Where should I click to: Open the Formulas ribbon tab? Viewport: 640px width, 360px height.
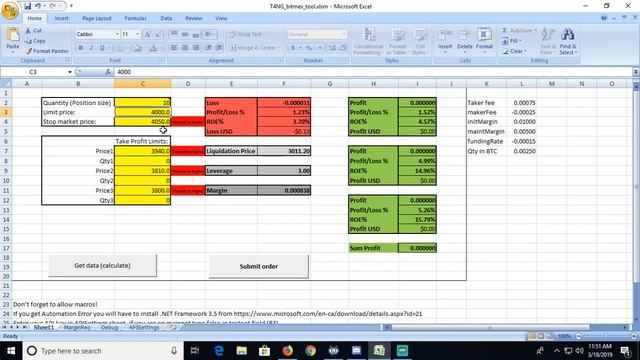tap(136, 18)
